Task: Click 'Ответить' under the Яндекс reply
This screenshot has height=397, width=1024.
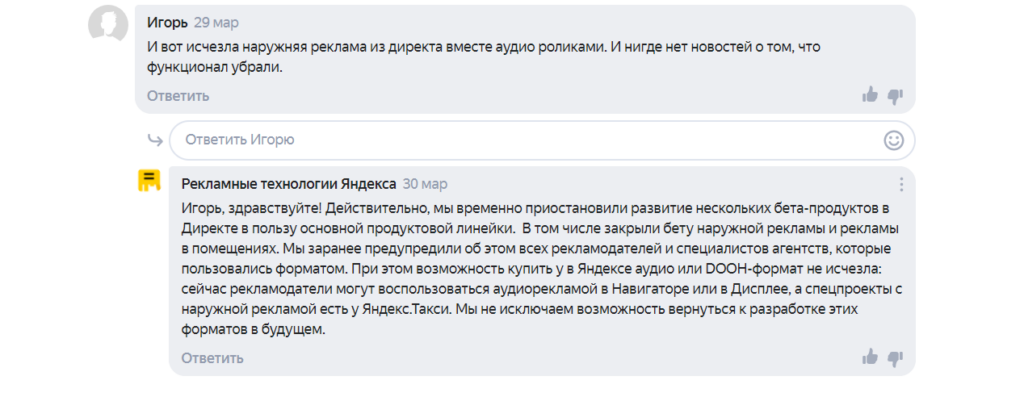Action: click(x=212, y=358)
